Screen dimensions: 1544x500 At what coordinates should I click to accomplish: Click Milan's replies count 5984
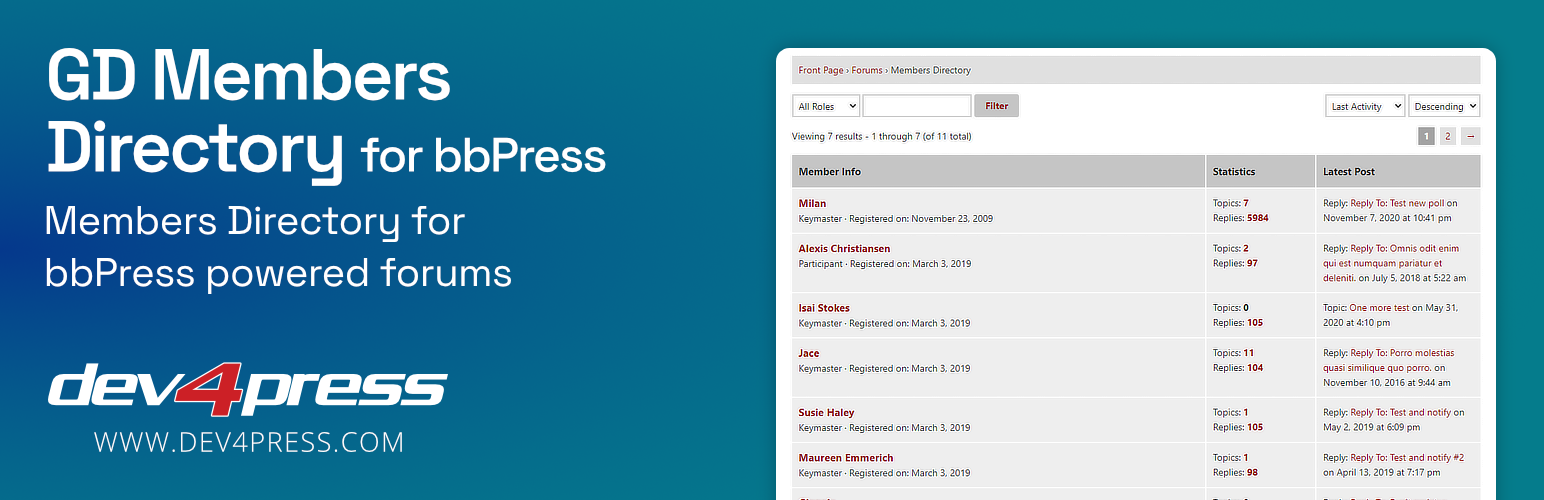click(1257, 218)
